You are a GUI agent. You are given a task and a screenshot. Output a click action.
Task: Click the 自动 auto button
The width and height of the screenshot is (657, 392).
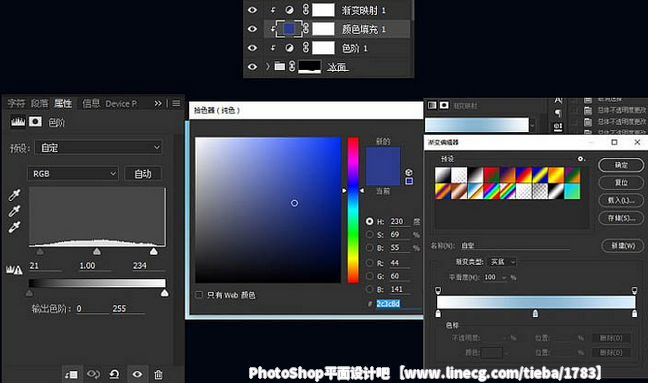tap(143, 173)
